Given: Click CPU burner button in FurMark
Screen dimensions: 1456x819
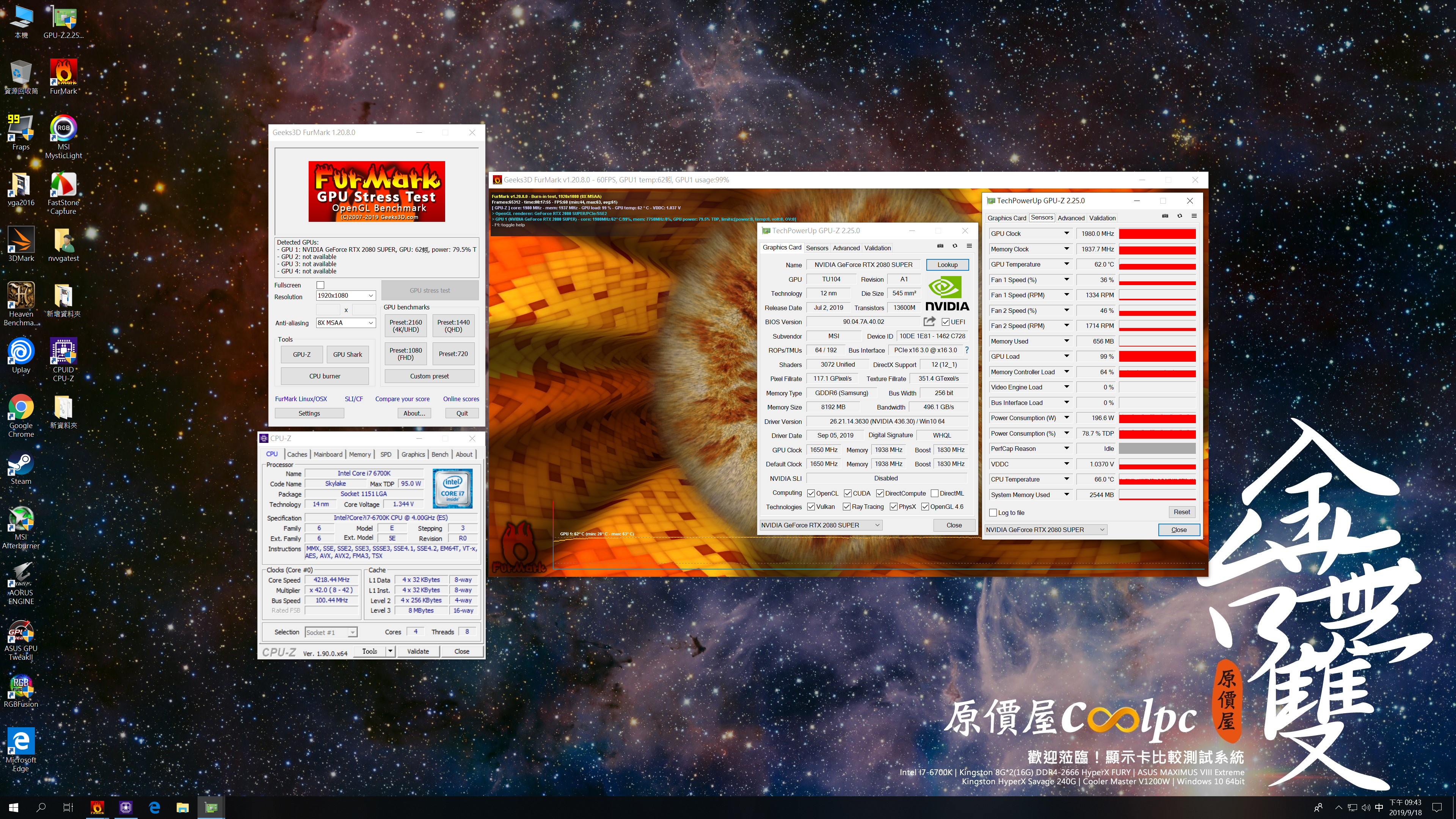Looking at the screenshot, I should click(x=325, y=376).
